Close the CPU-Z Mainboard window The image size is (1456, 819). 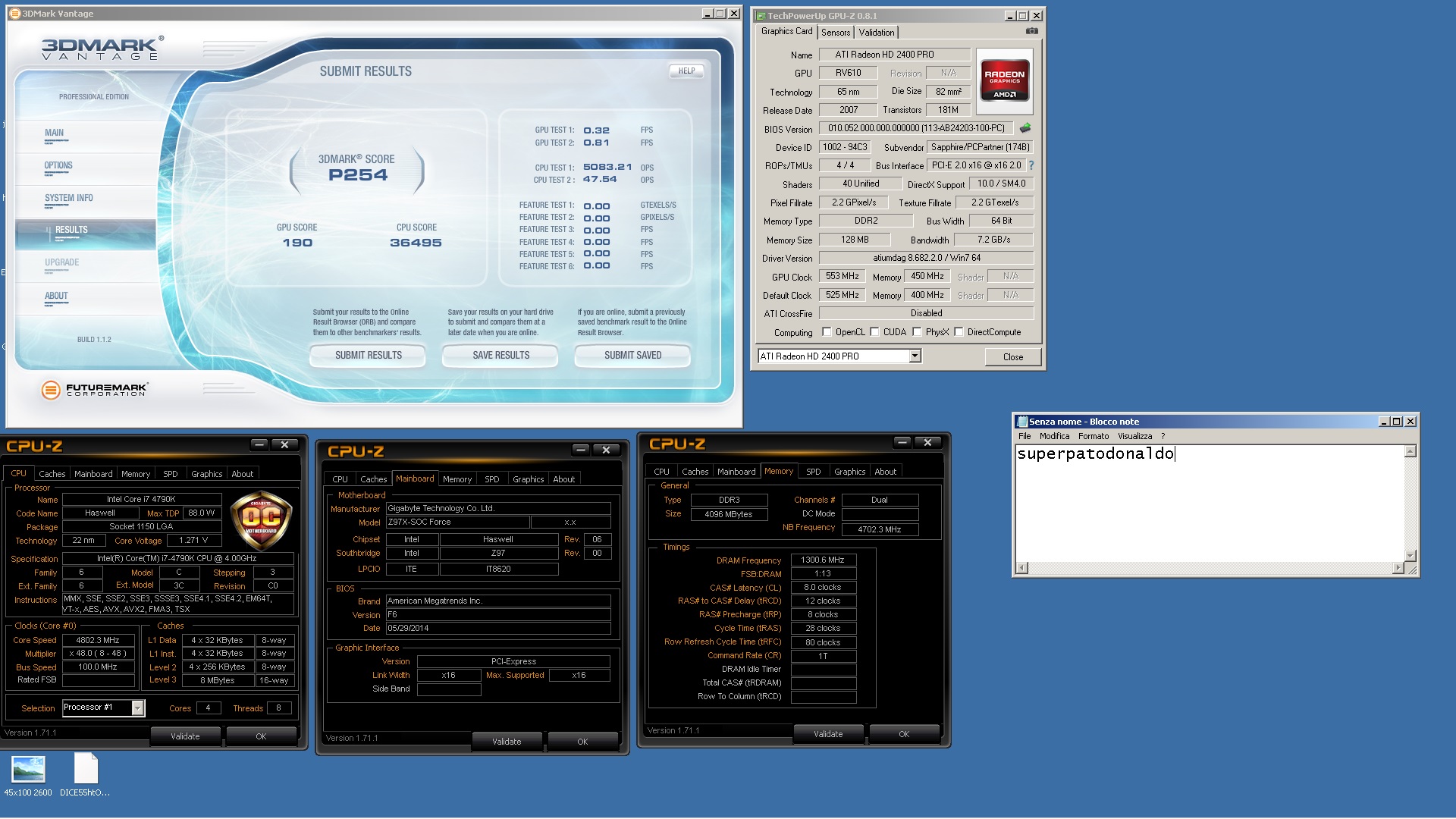pyautogui.click(x=606, y=450)
